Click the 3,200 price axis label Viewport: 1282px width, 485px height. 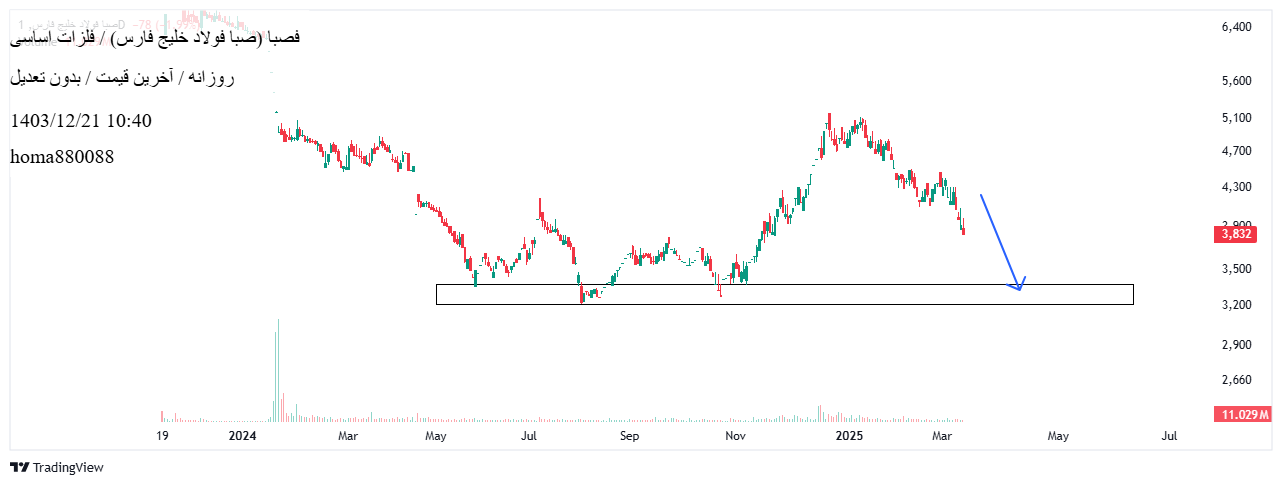[x=1236, y=305]
